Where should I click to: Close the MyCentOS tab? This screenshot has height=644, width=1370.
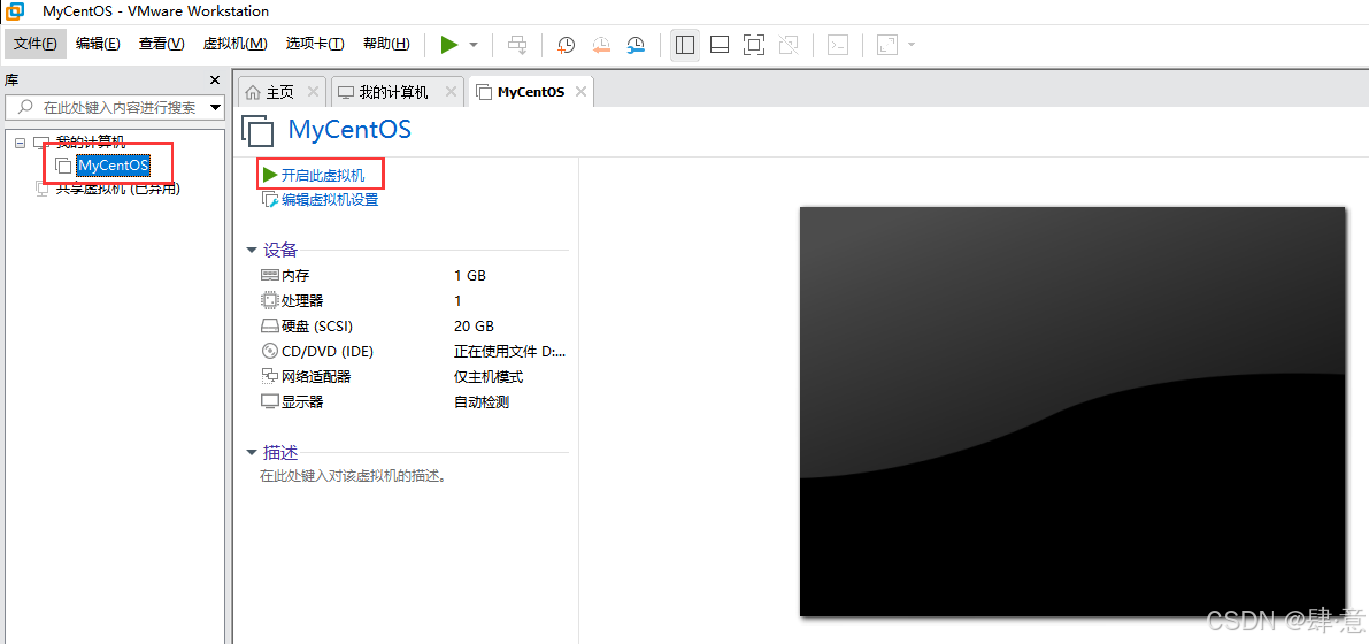pyautogui.click(x=581, y=92)
